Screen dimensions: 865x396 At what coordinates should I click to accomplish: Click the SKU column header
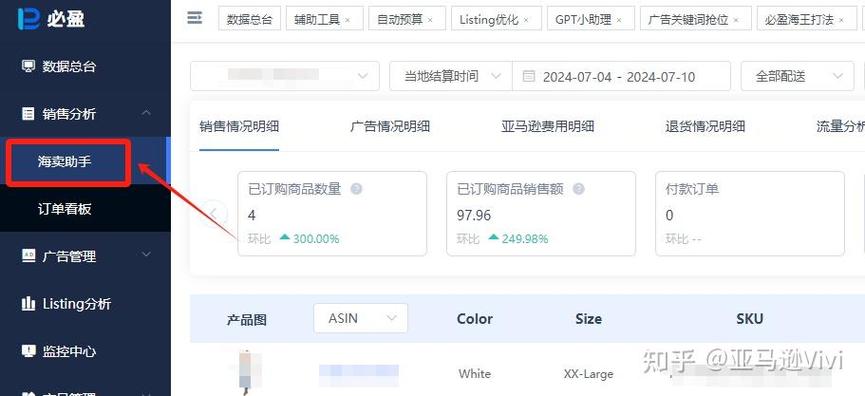click(x=750, y=319)
